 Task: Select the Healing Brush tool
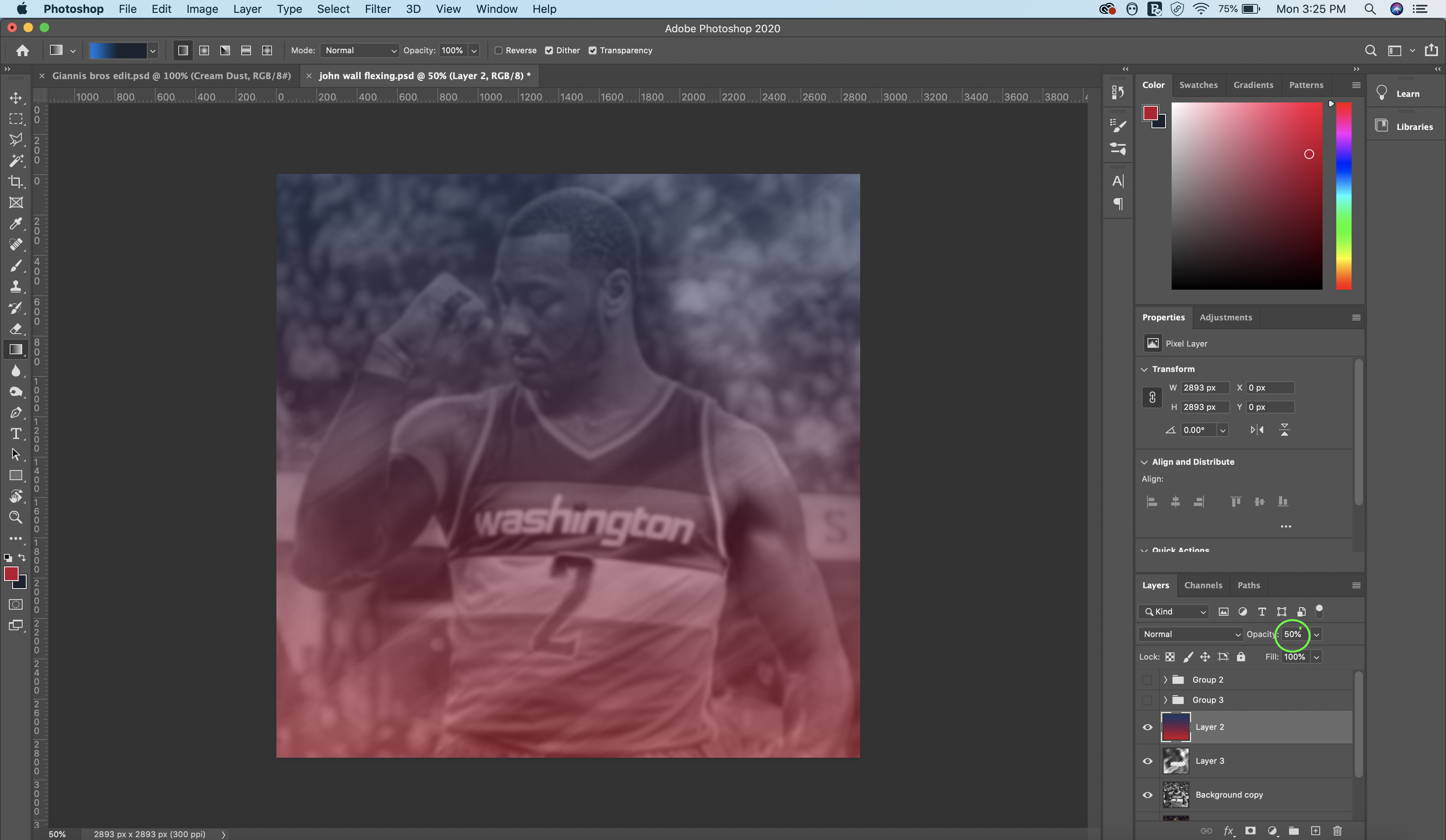[x=16, y=244]
